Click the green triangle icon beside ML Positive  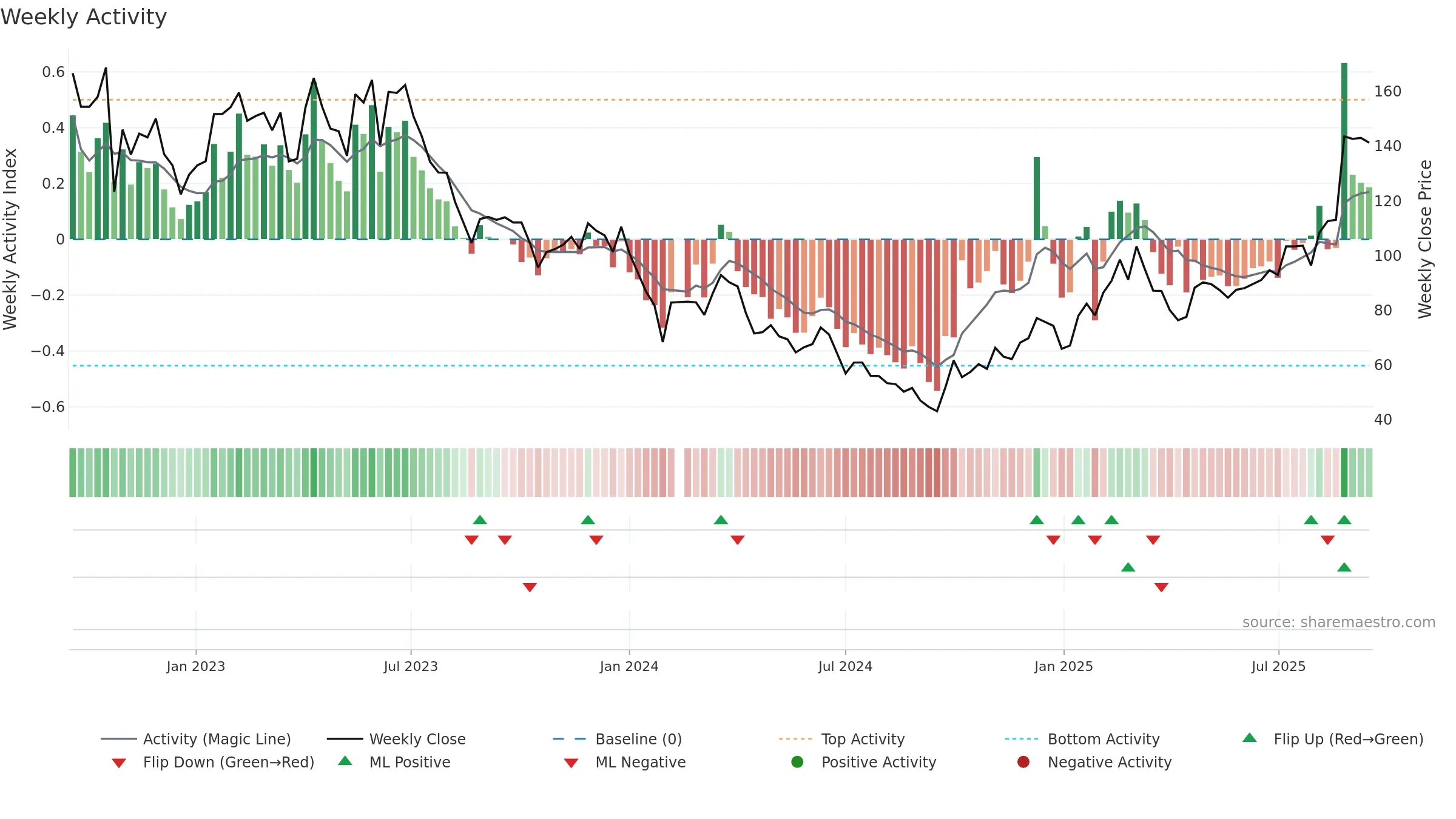point(345,761)
